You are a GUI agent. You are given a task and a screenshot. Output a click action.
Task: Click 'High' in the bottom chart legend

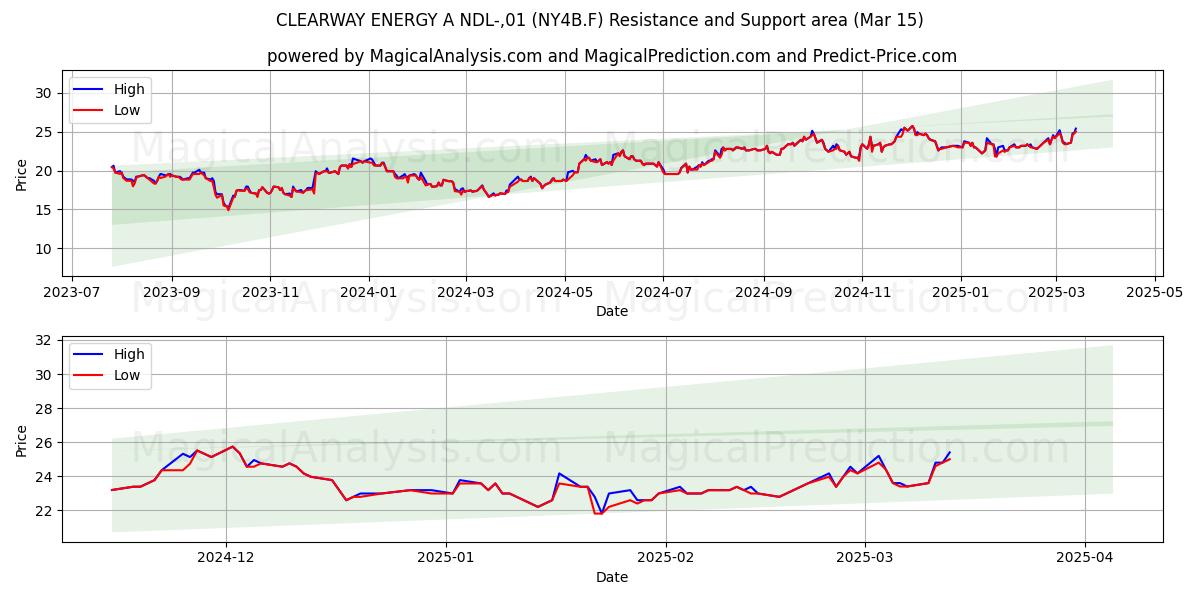129,354
